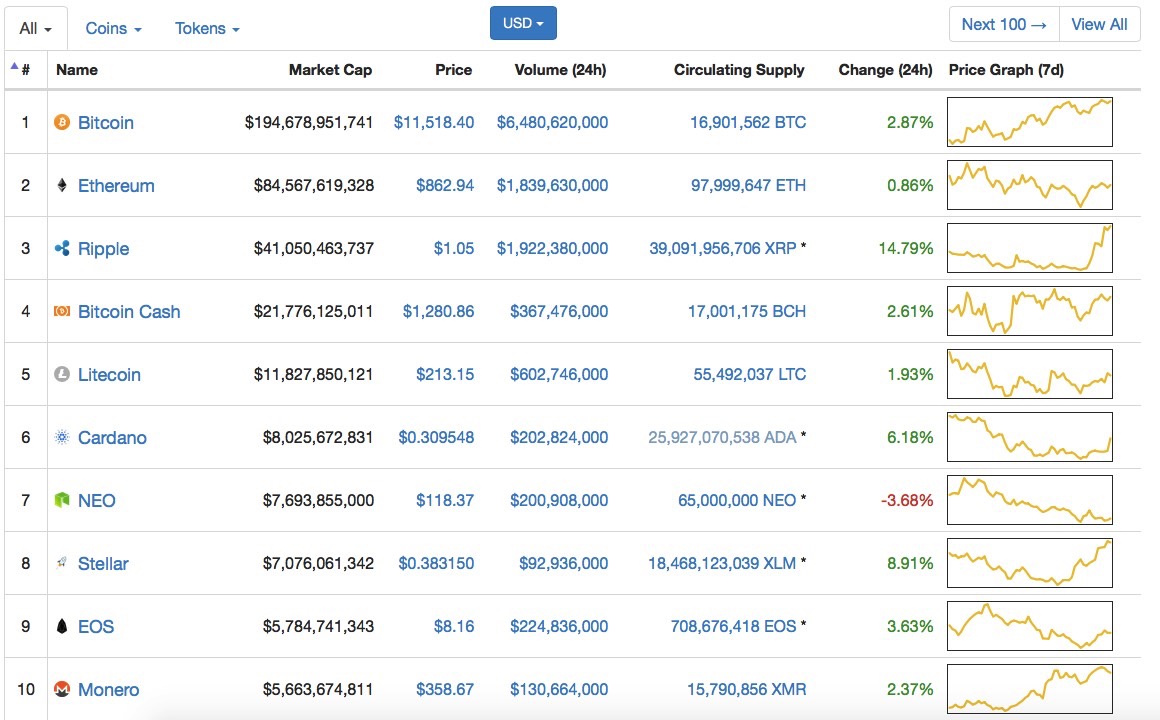
Task: Click the Monero logo icon
Action: point(62,689)
